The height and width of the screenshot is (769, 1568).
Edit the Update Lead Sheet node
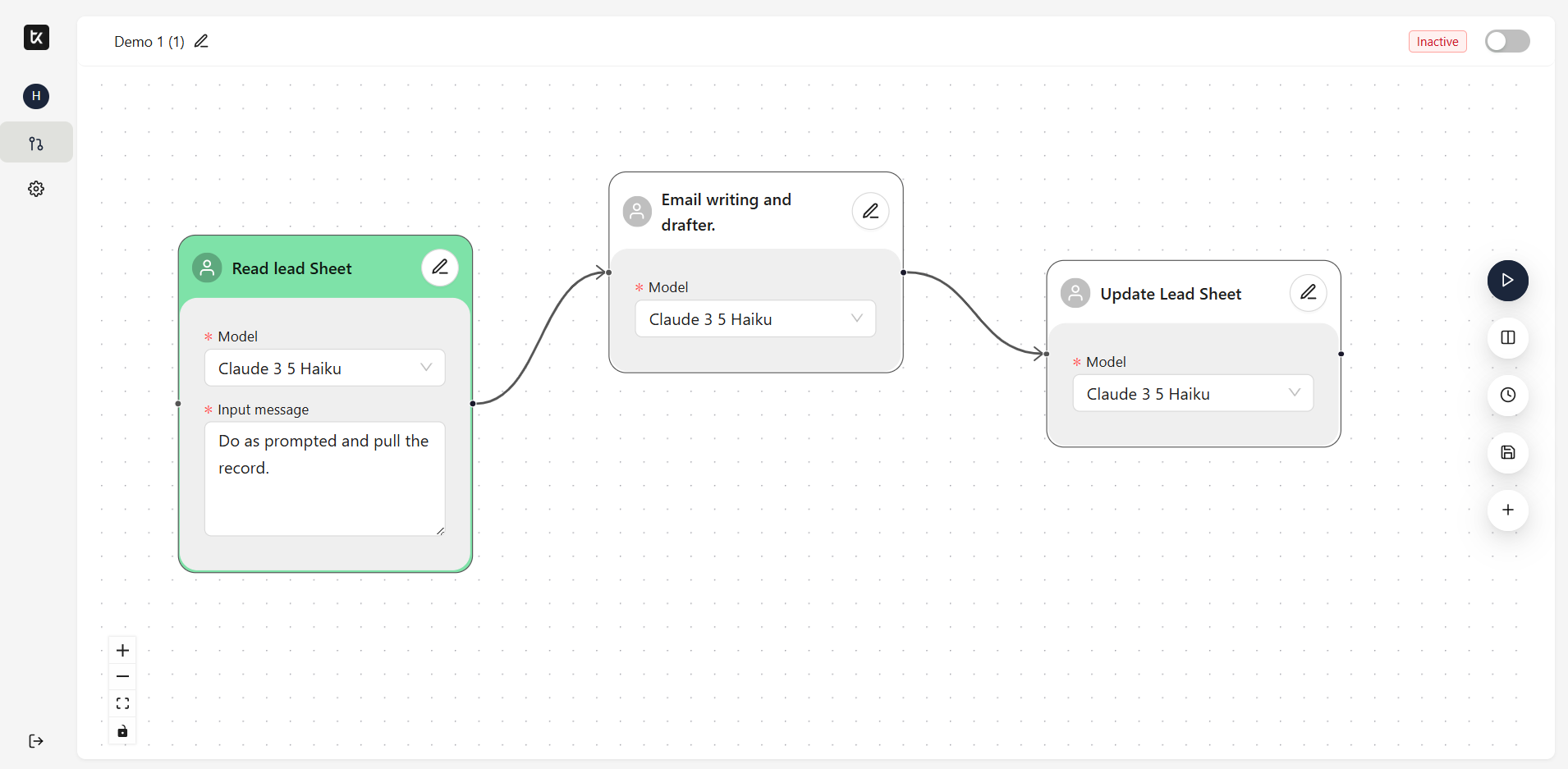[x=1308, y=293]
